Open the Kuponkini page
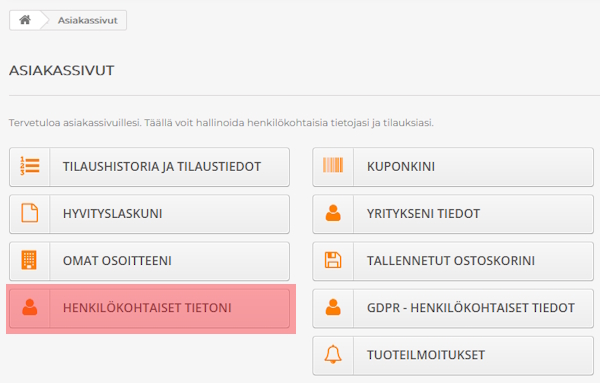Image resolution: width=600 pixels, height=383 pixels. [x=453, y=167]
